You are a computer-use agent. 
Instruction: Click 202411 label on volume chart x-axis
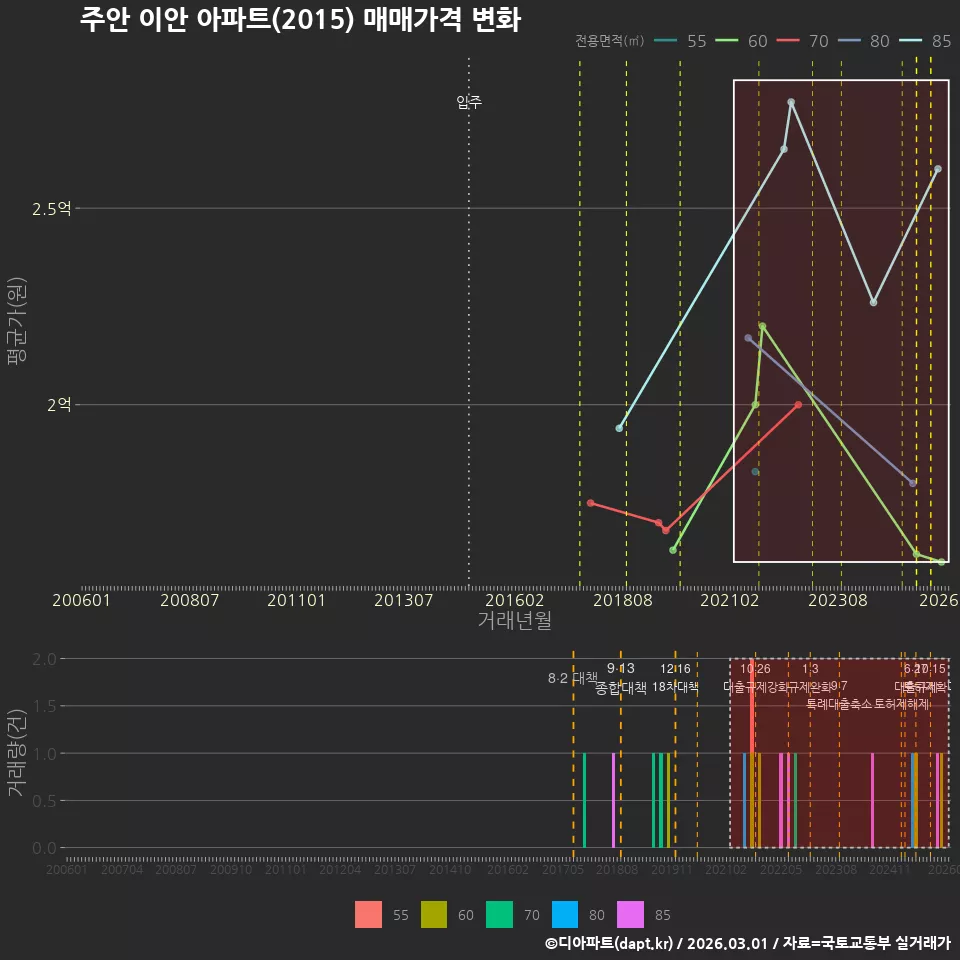tap(890, 869)
